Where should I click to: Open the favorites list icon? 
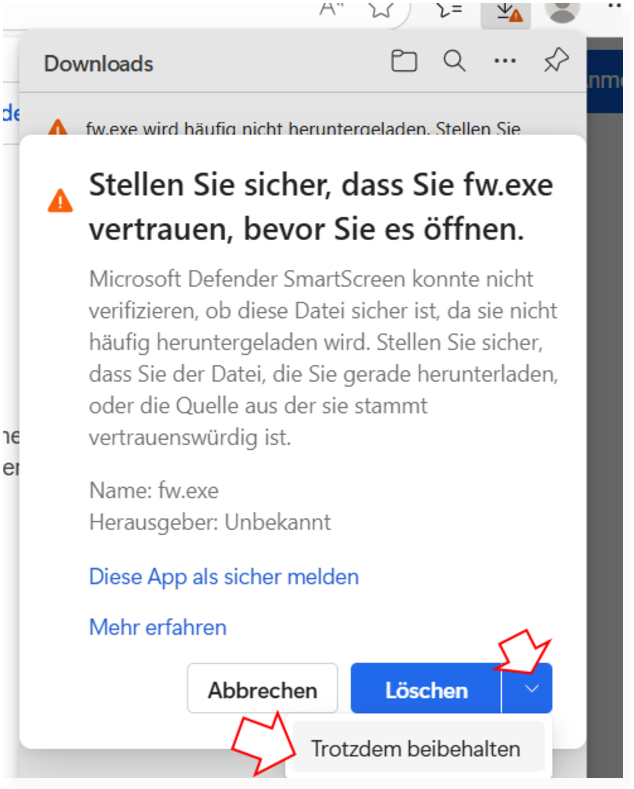pyautogui.click(x=448, y=9)
